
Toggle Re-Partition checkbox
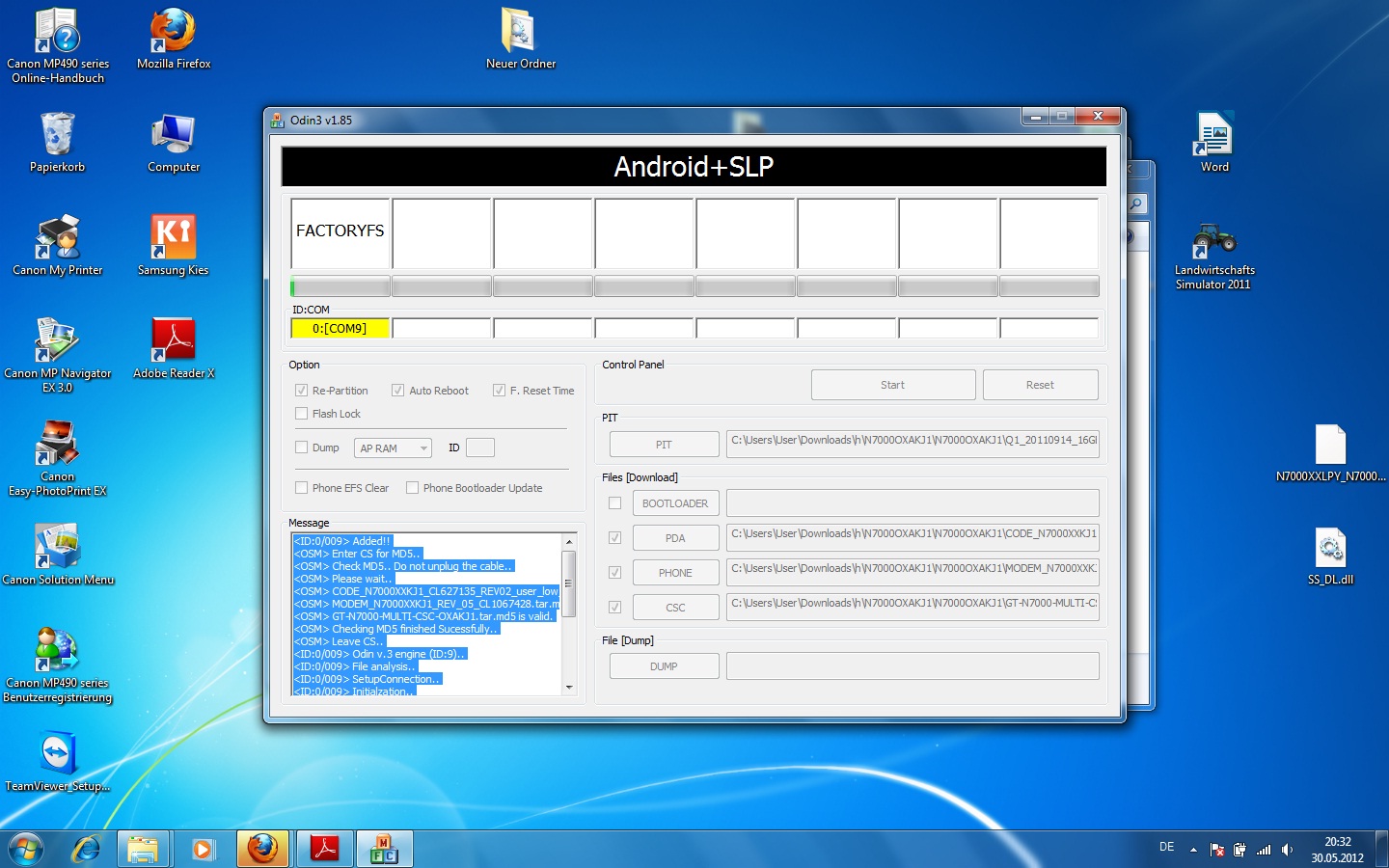pyautogui.click(x=301, y=391)
